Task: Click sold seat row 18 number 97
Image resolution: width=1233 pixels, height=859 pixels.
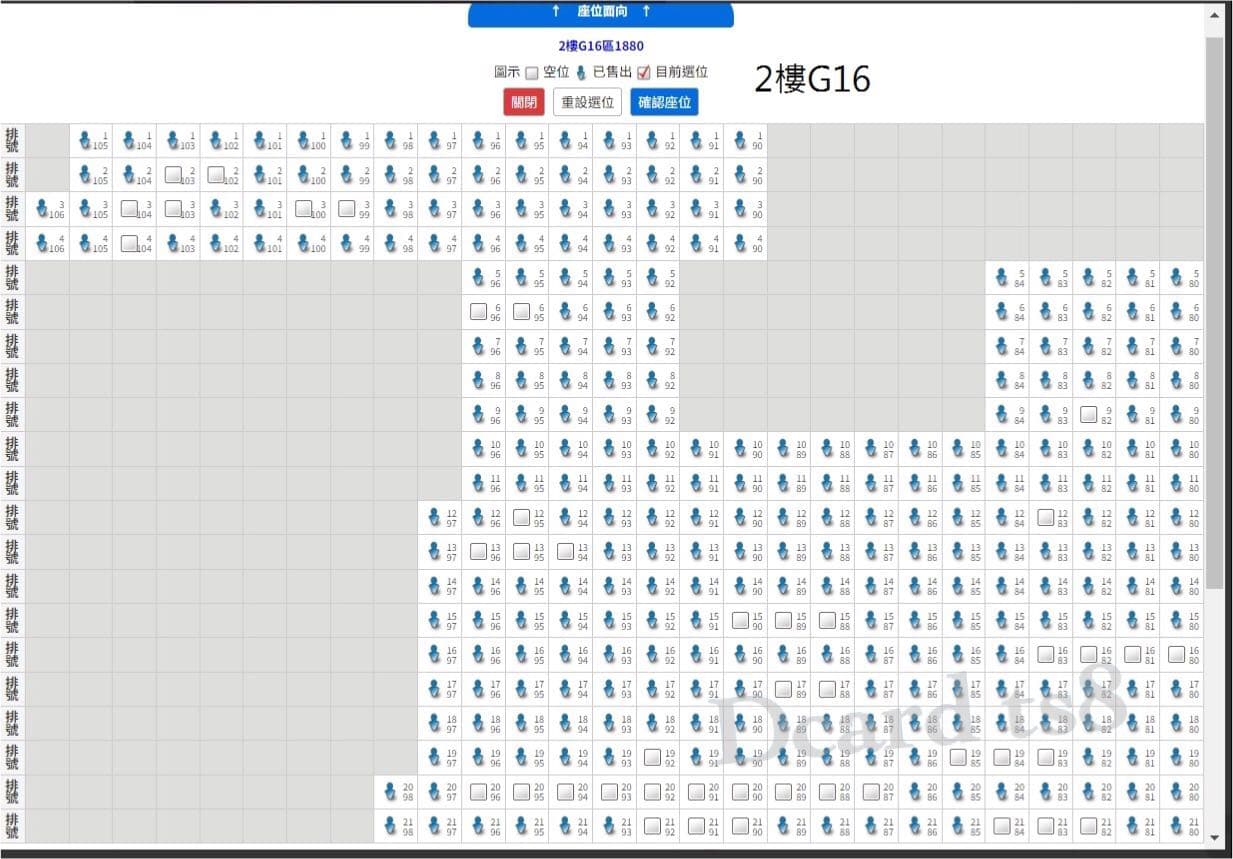Action: (434, 722)
